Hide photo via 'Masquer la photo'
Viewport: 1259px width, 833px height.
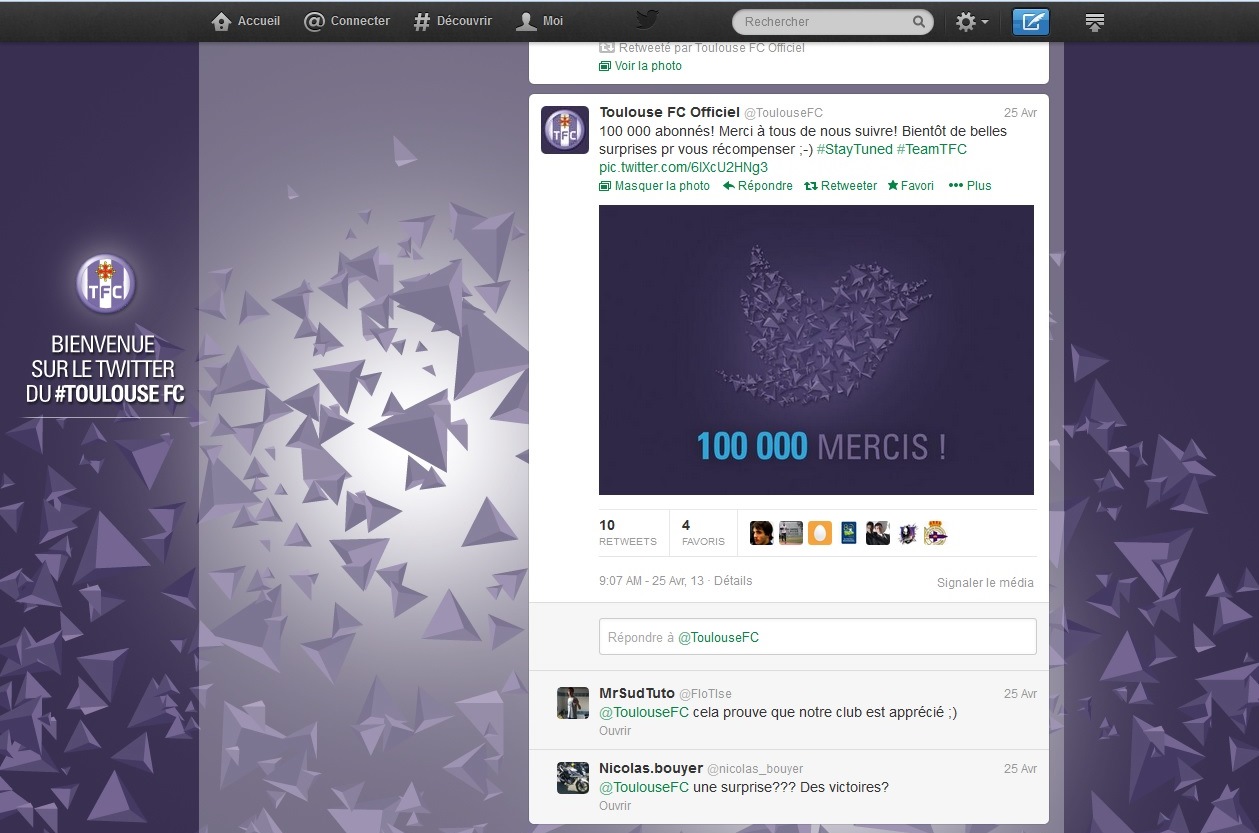tap(654, 186)
